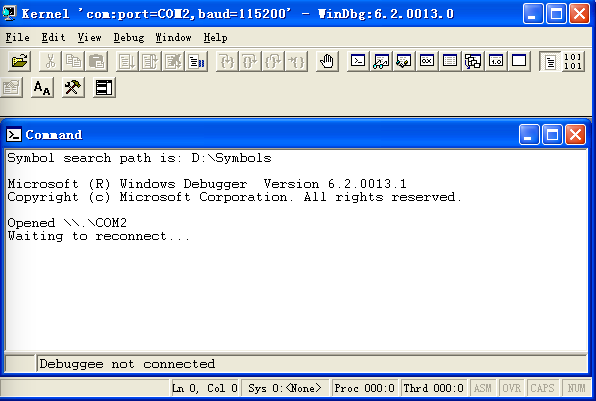Open the Memory window toolbar icon
Viewport: 596px width, 401px height.
[450, 61]
